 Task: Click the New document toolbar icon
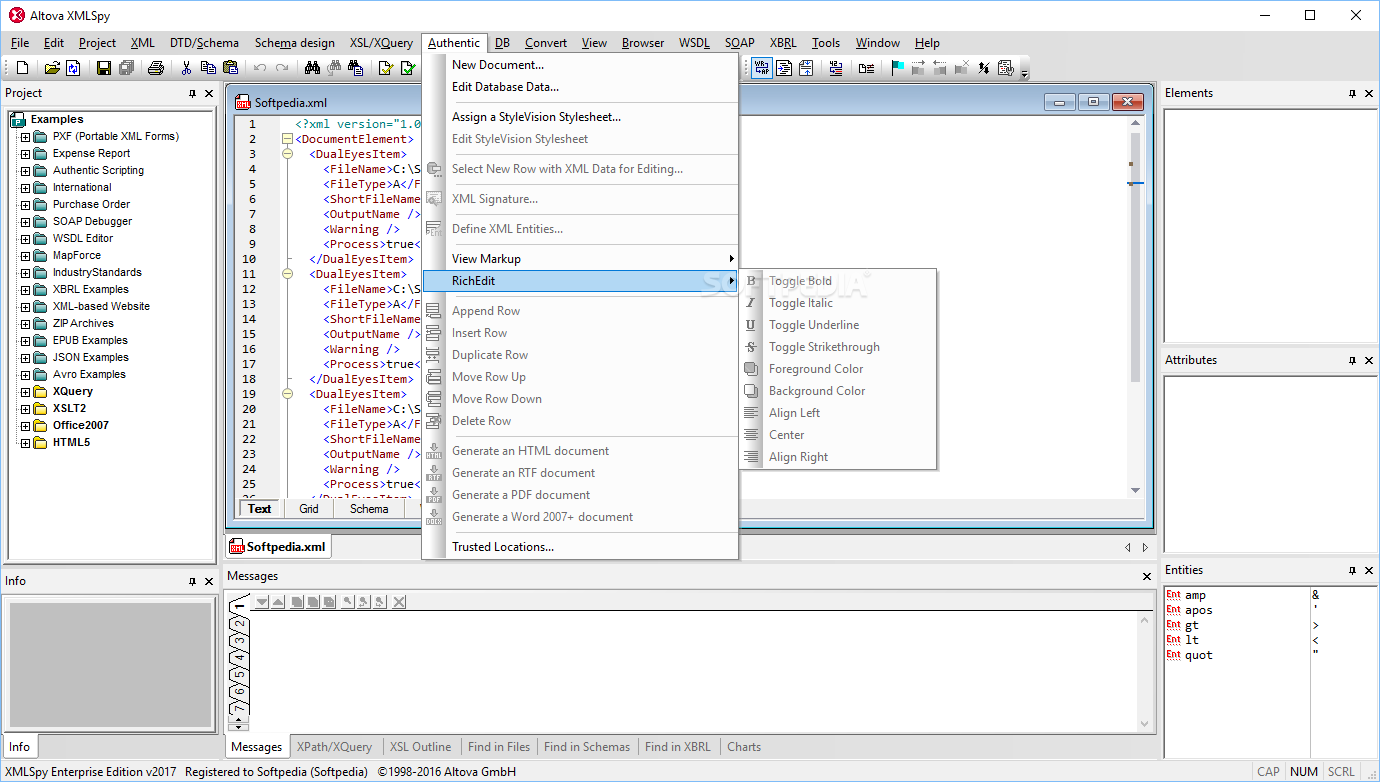22,68
